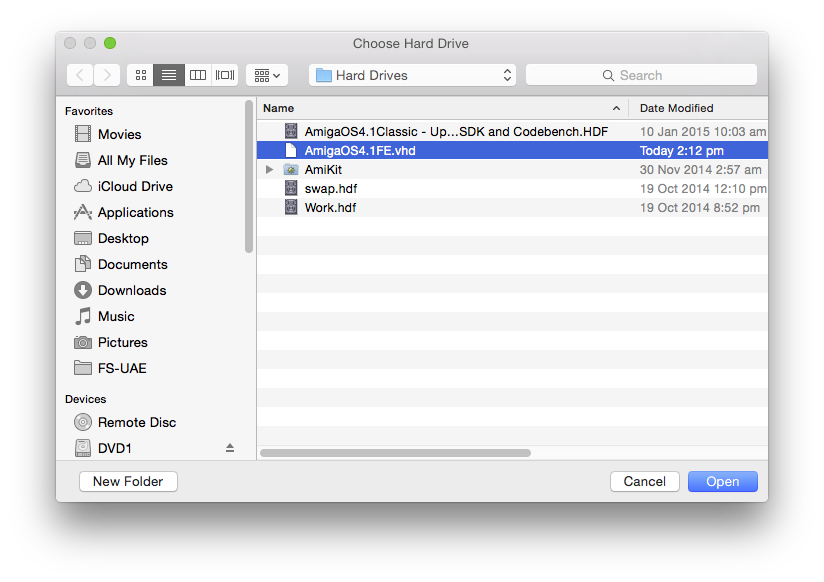Switch to list view
Image resolution: width=824 pixels, height=582 pixels.
169,75
